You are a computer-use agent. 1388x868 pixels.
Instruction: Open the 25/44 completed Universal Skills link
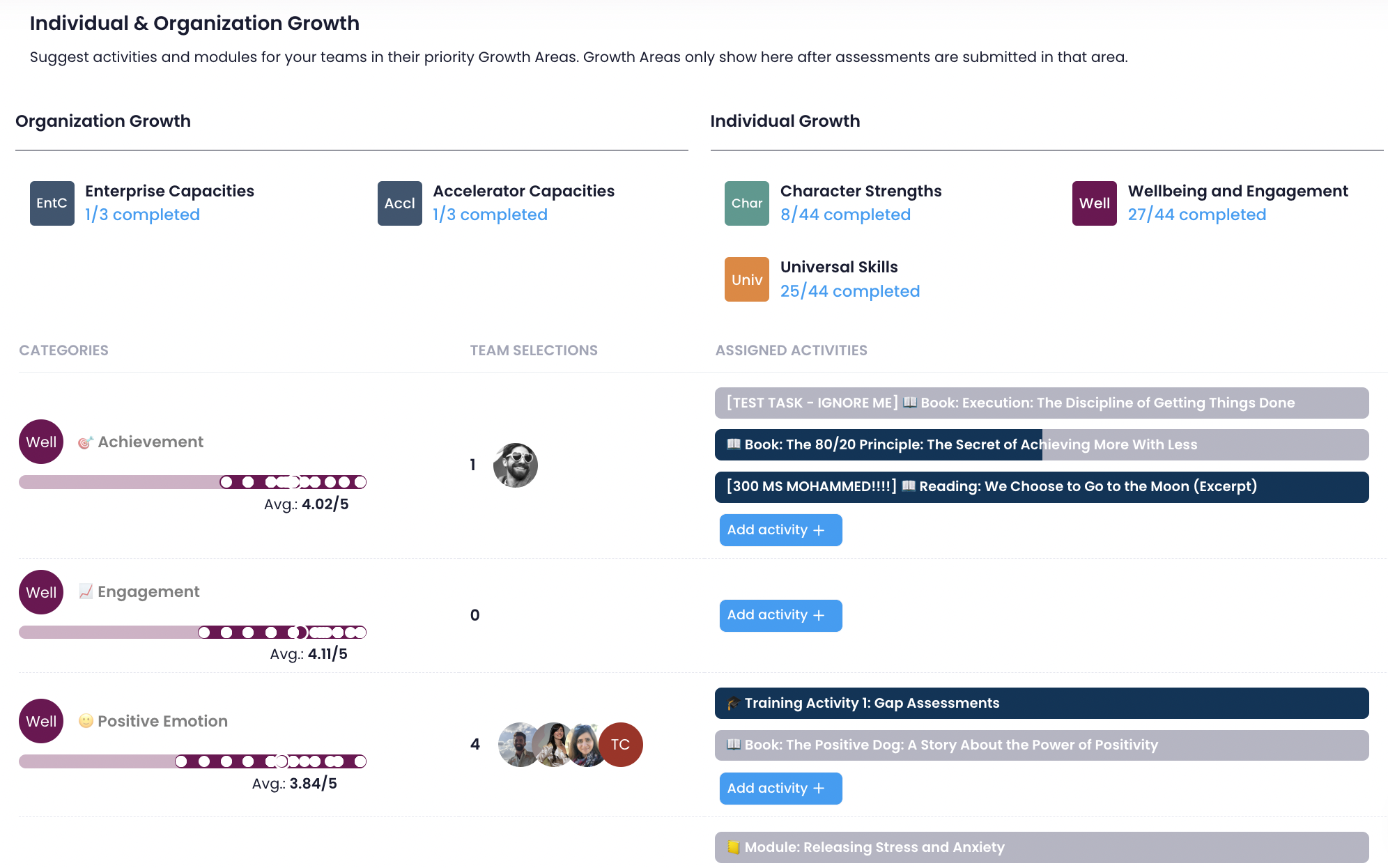(849, 291)
